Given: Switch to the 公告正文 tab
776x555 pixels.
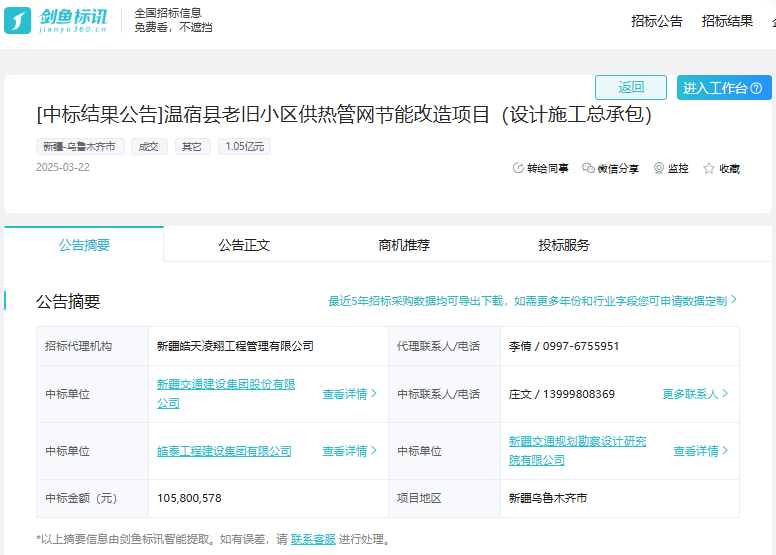Looking at the screenshot, I should [x=244, y=245].
